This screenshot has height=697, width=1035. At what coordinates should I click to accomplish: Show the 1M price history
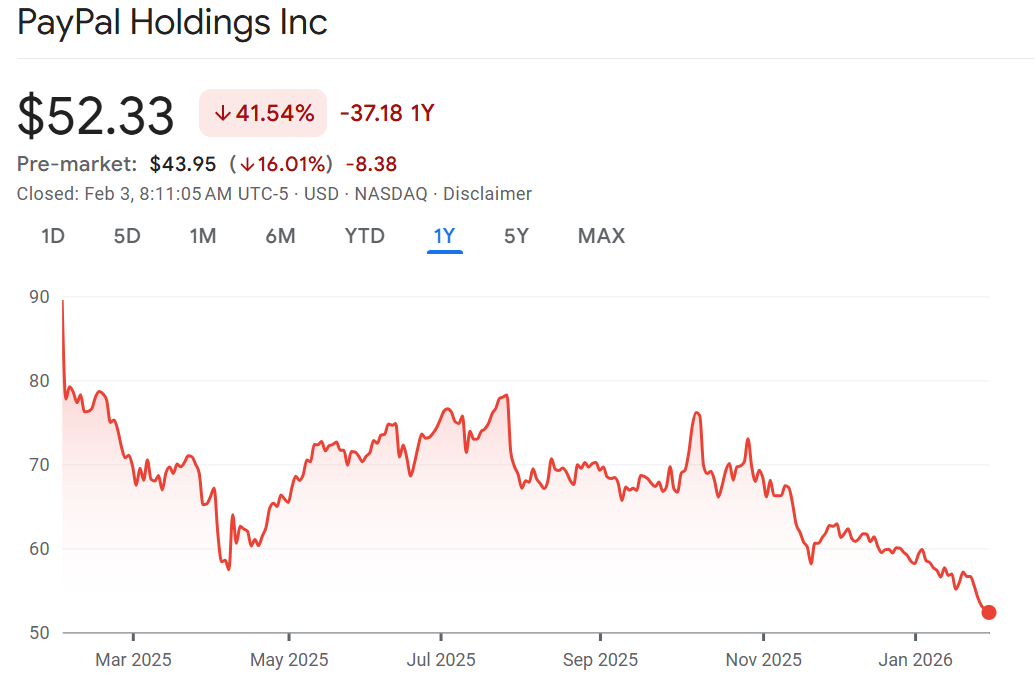click(203, 236)
